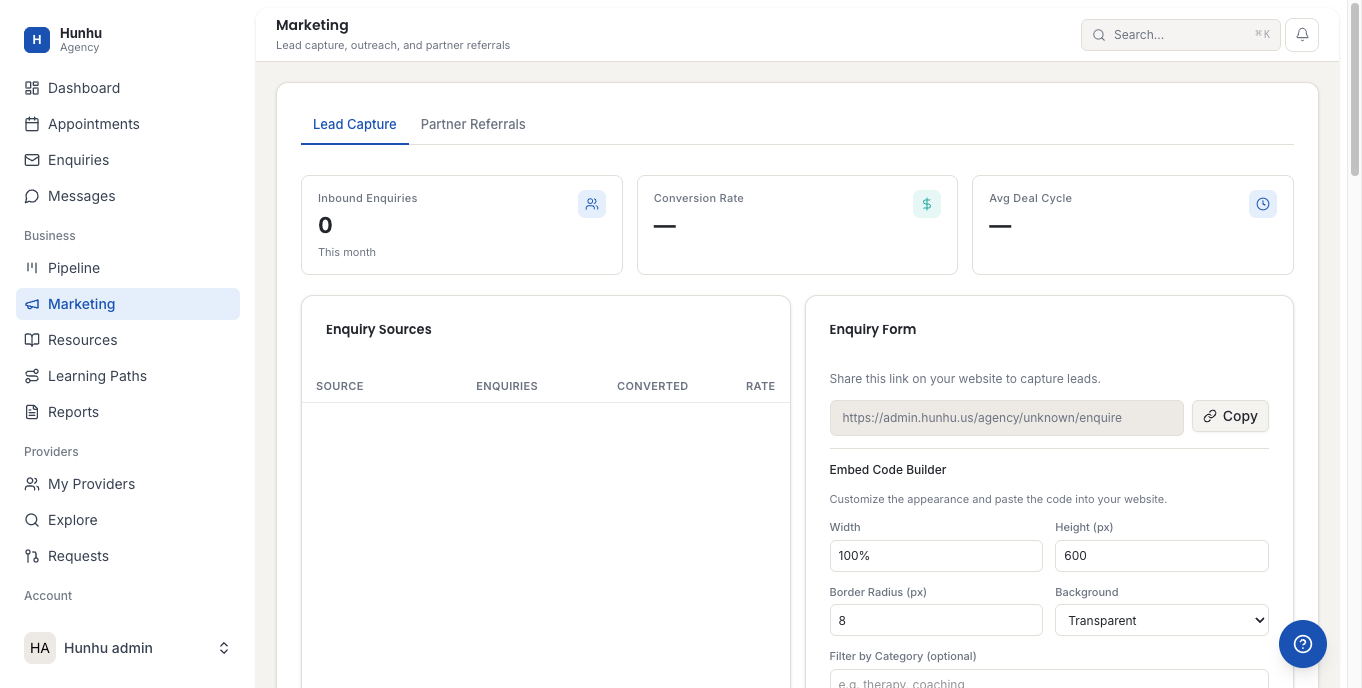
Task: Go to Learning Paths
Action: 128,376
